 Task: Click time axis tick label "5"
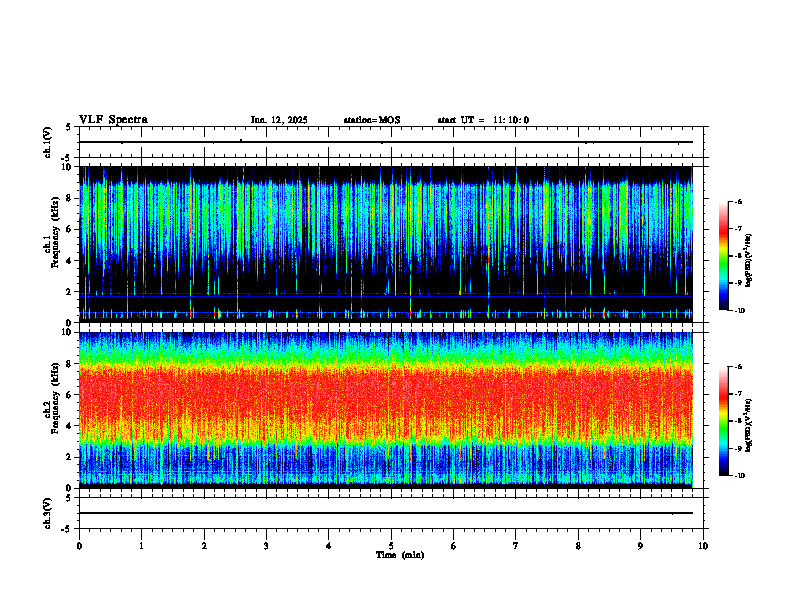point(391,546)
